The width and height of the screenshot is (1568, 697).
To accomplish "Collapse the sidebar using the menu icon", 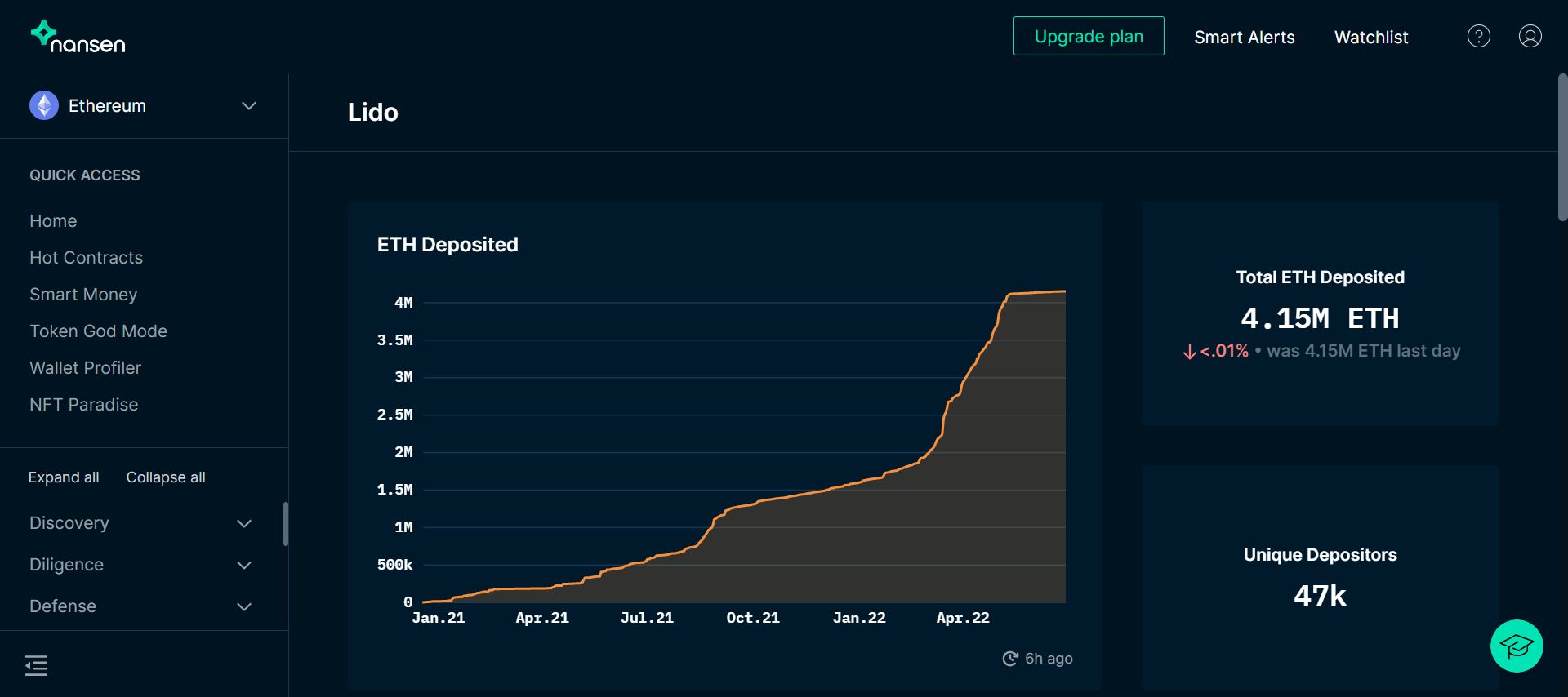I will click(36, 665).
